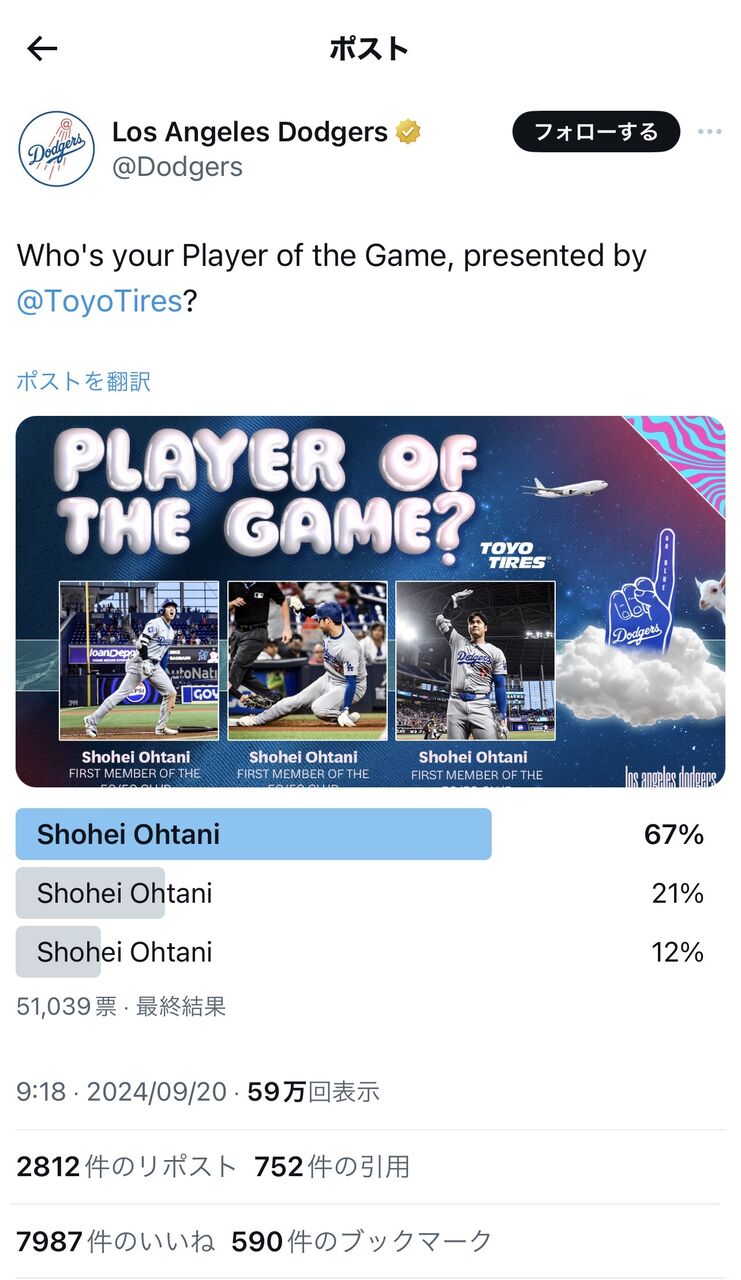Select the 21% Shohei Ohtani poll option
This screenshot has height=1280, width=741.
(360, 893)
